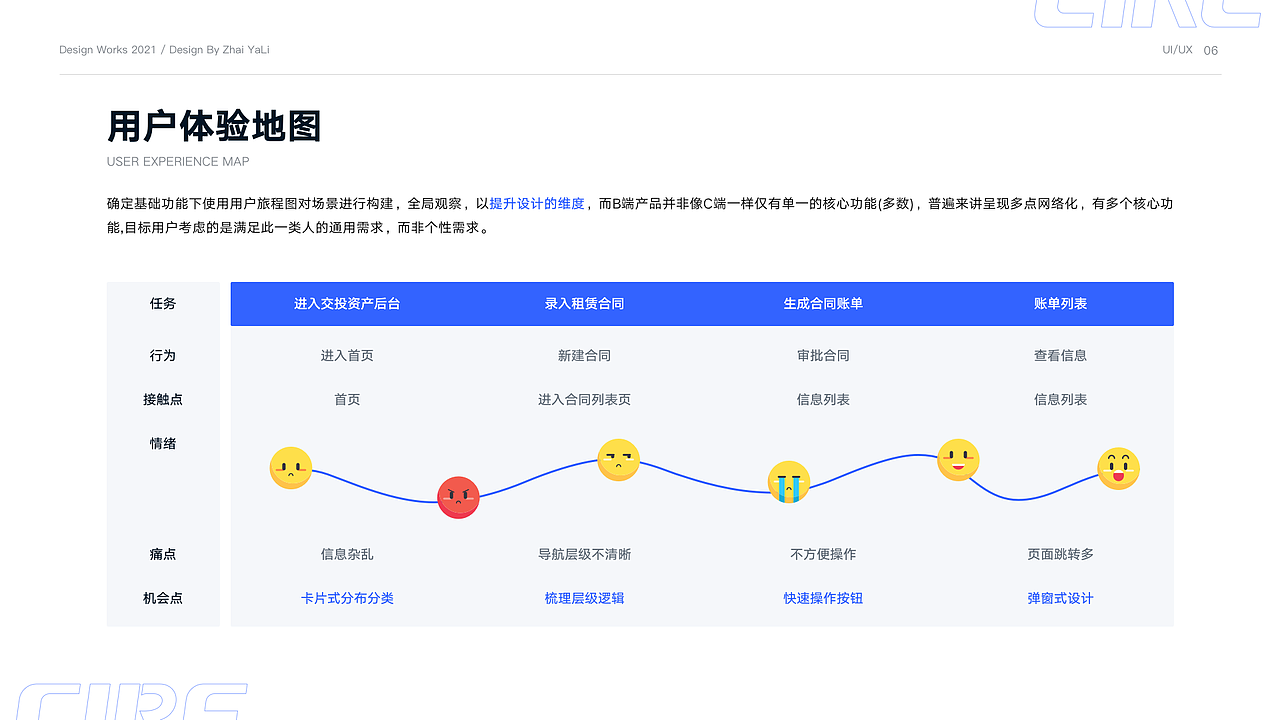This screenshot has width=1280, height=720.
Task: Click the 快速操作按钮 opportunity link
Action: pyautogui.click(x=823, y=598)
